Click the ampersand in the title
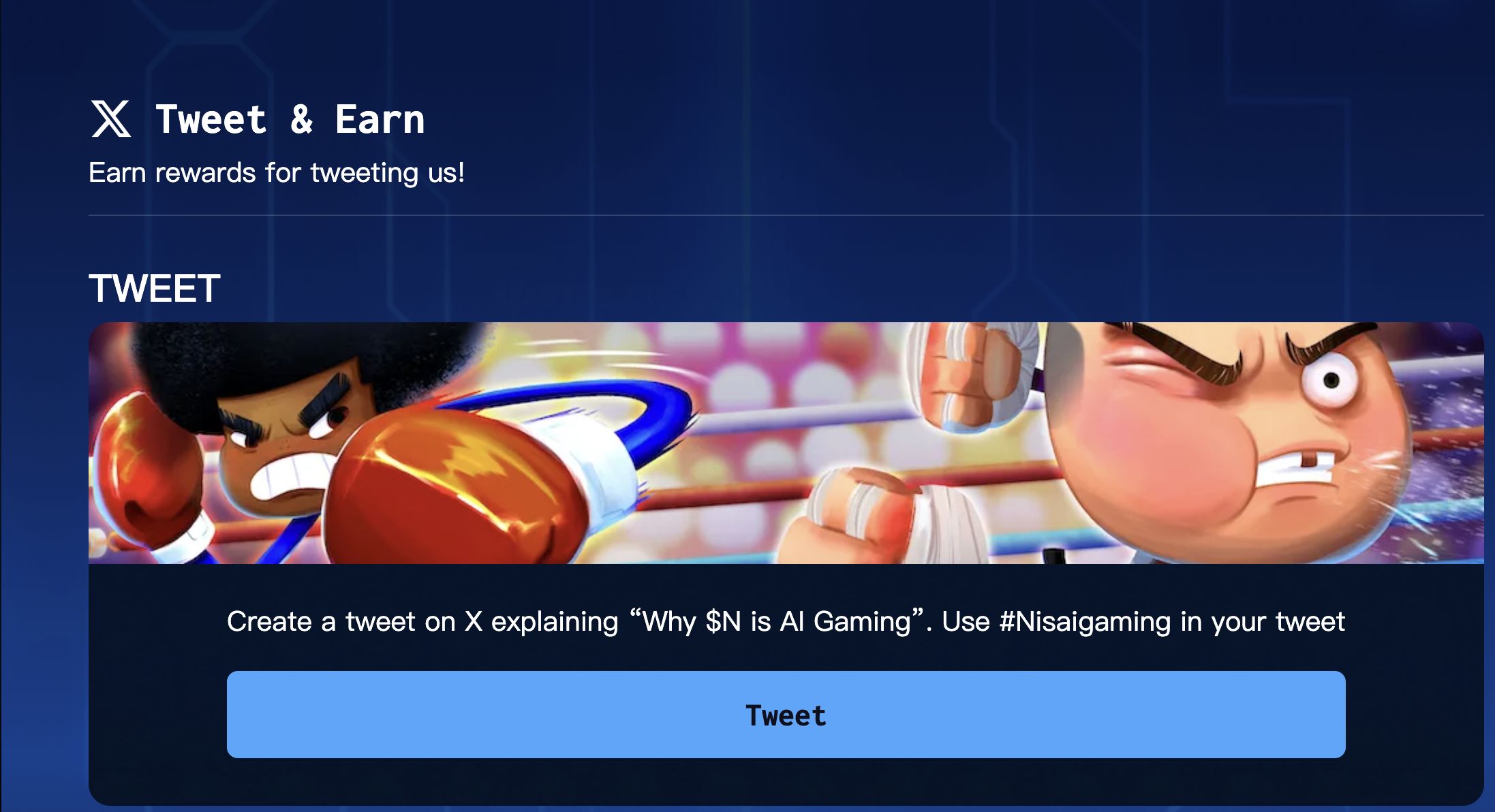The height and width of the screenshot is (812, 1495). (x=302, y=120)
